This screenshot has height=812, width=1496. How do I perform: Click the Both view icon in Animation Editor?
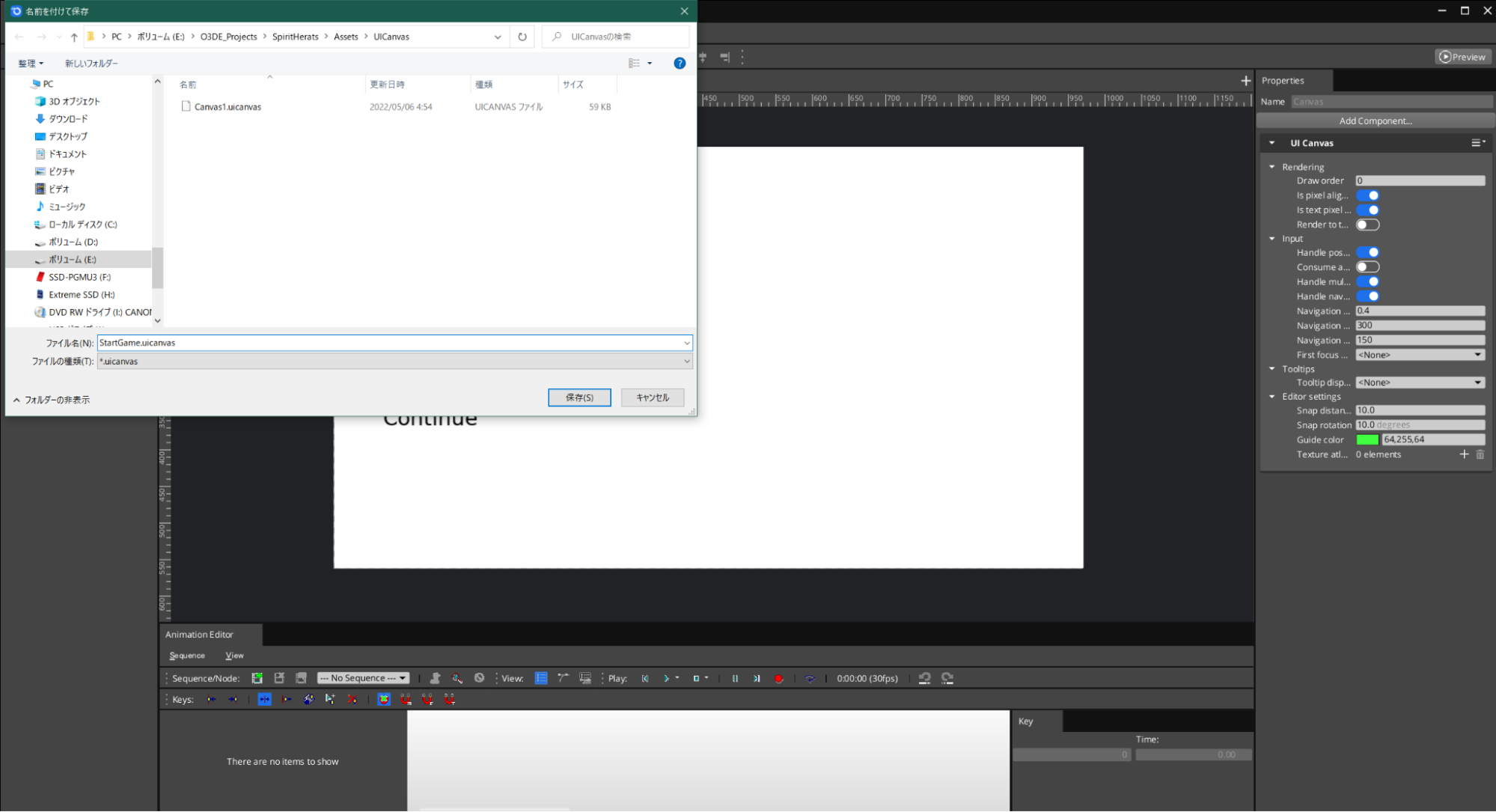585,678
